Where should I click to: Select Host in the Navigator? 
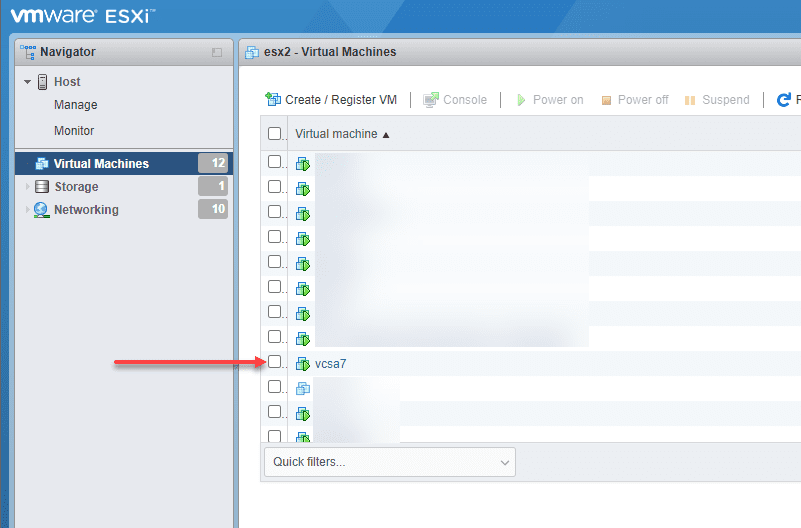67,82
